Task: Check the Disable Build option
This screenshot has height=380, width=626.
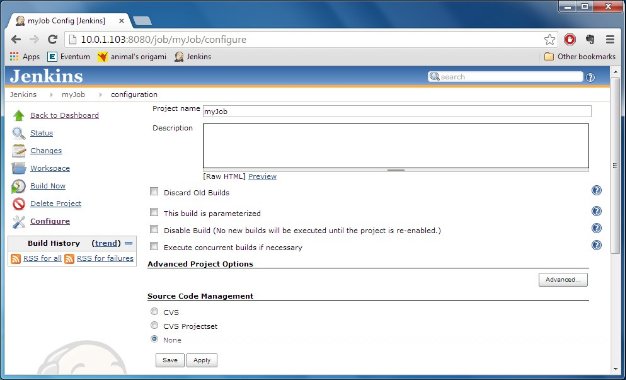Action: (154, 230)
